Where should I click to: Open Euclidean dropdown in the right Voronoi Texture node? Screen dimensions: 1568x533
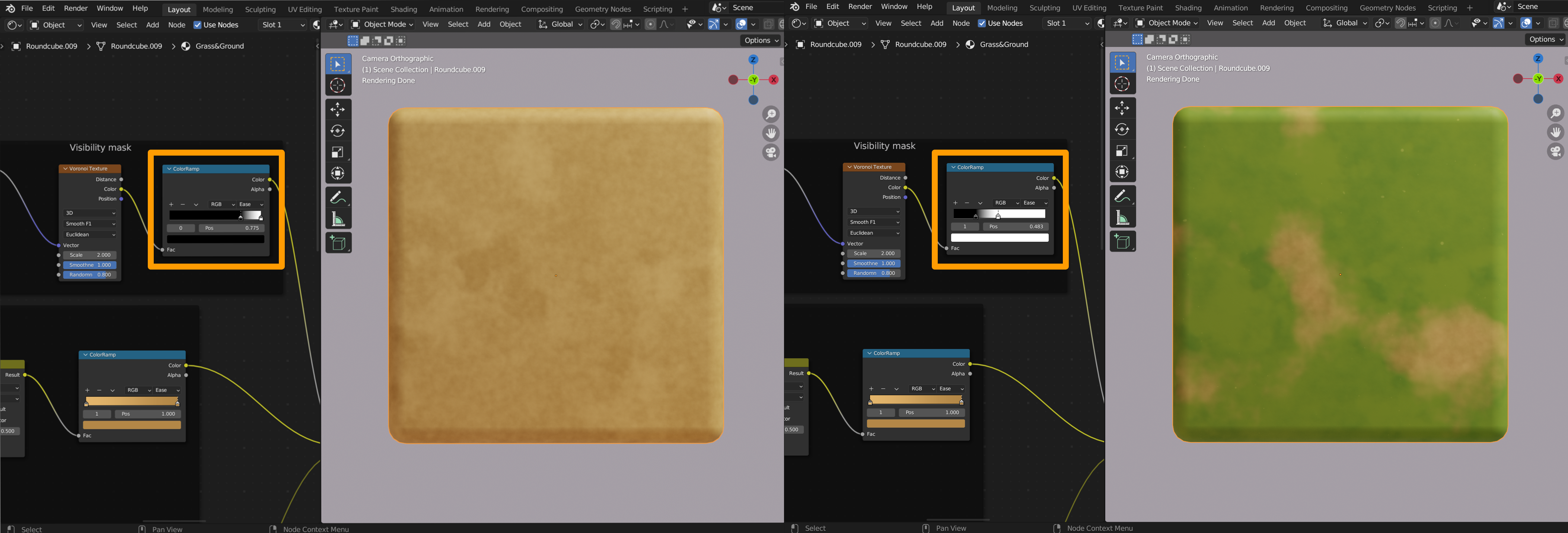pyautogui.click(x=874, y=233)
